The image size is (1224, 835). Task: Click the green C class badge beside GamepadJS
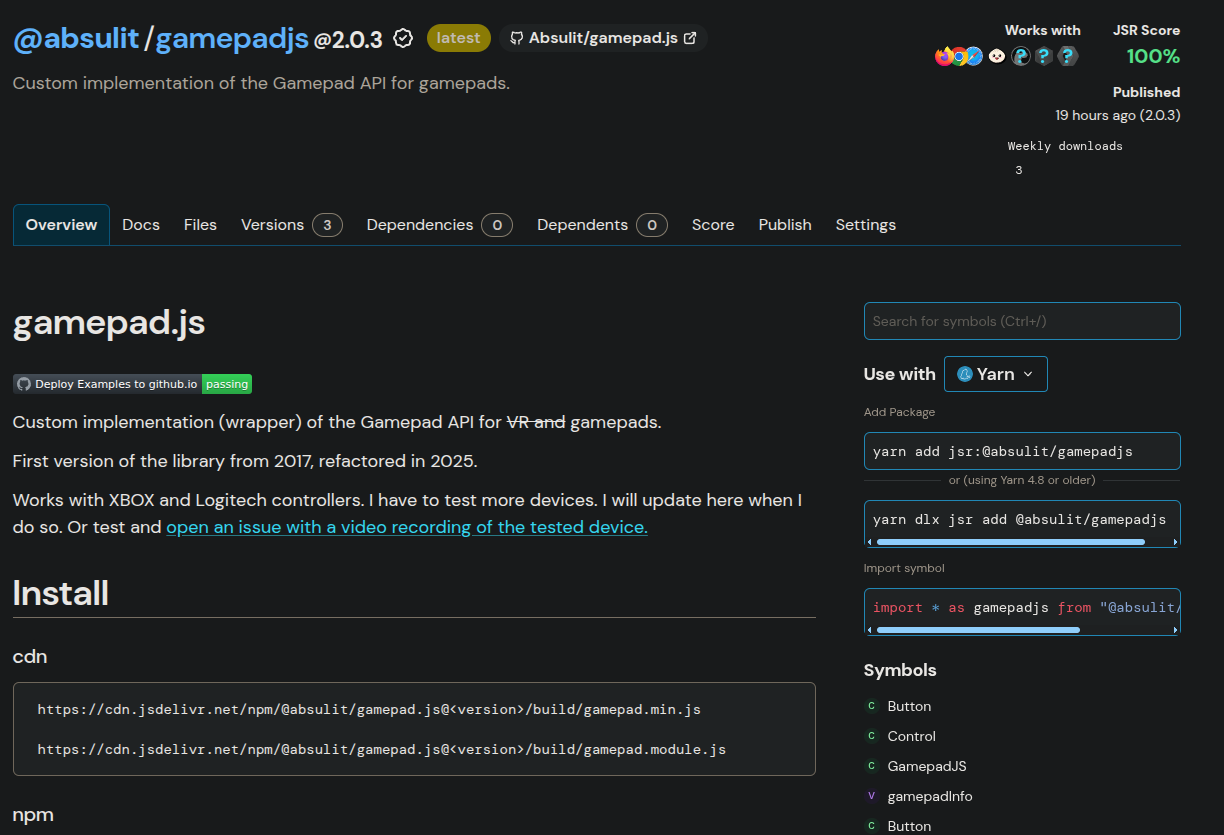click(871, 766)
